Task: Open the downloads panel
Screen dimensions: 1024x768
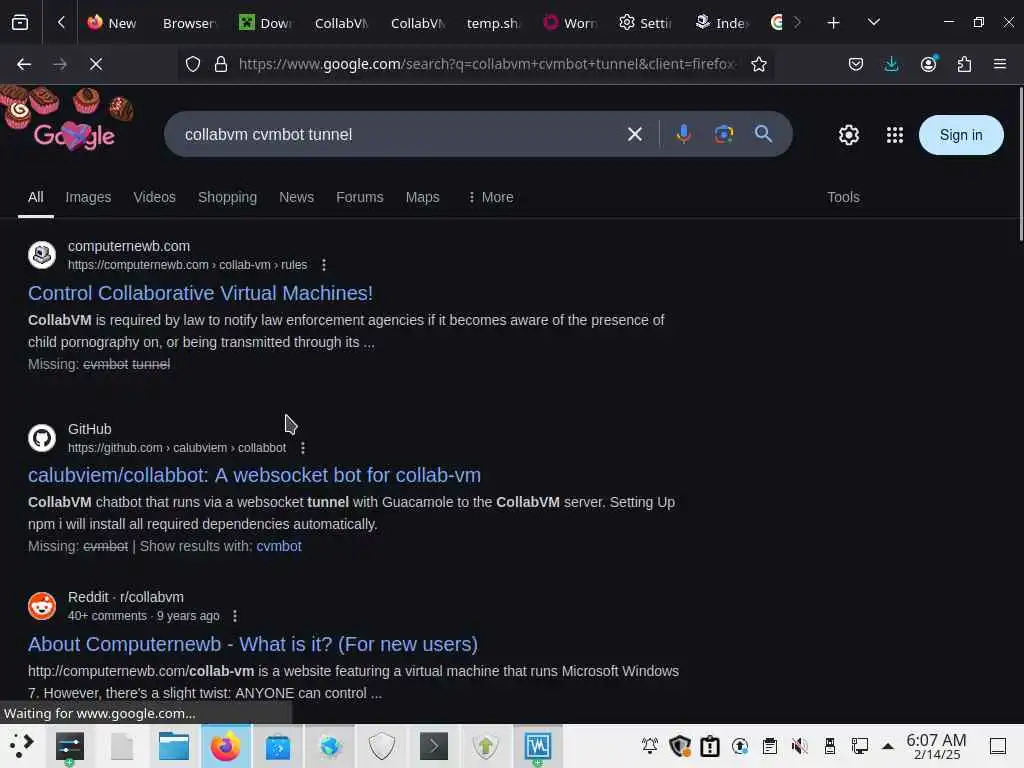Action: point(891,64)
